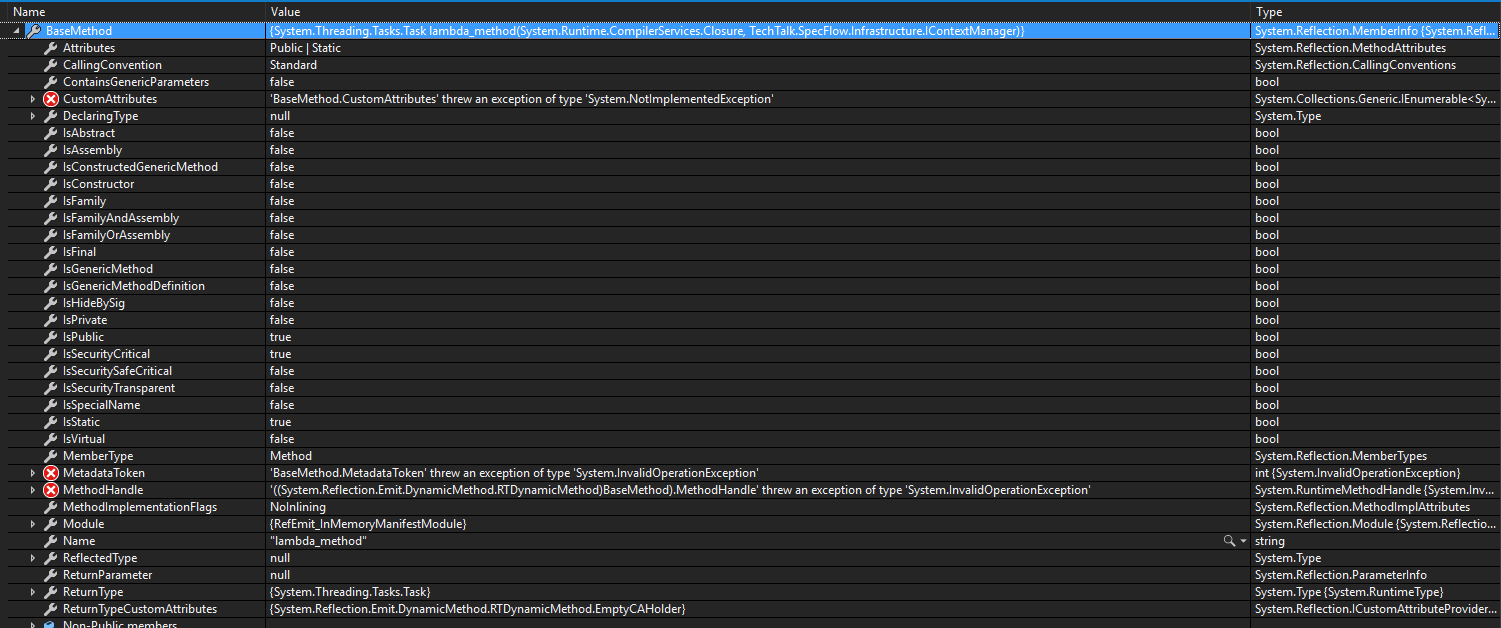This screenshot has width=1501, height=628.
Task: Click the 'Standard' CallingConvention value
Action: [x=293, y=65]
